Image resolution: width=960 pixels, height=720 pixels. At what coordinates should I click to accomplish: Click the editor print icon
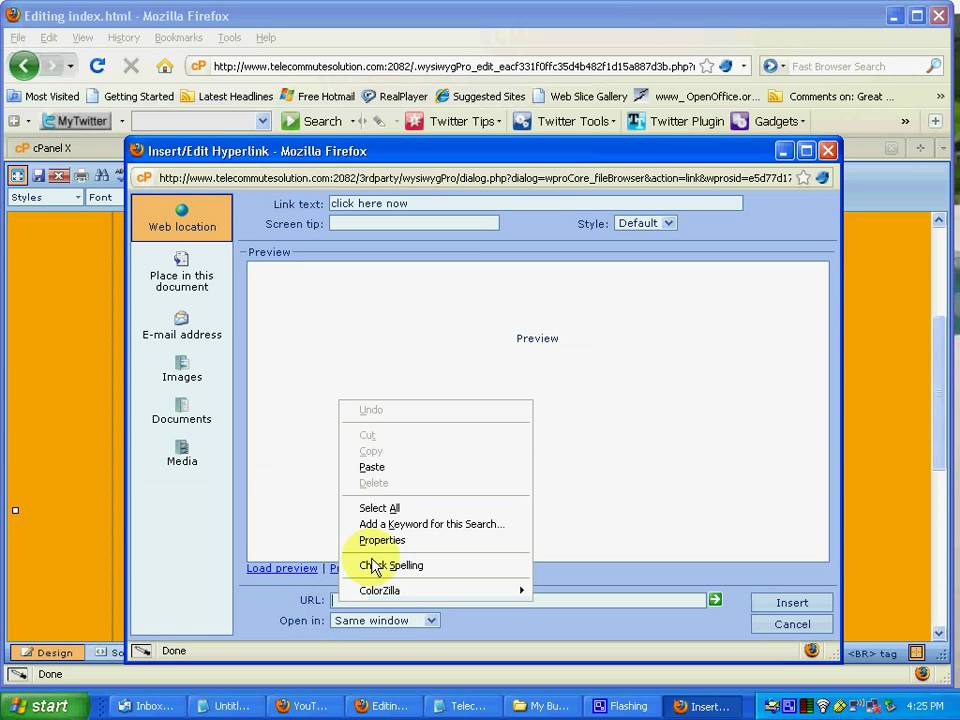81,176
